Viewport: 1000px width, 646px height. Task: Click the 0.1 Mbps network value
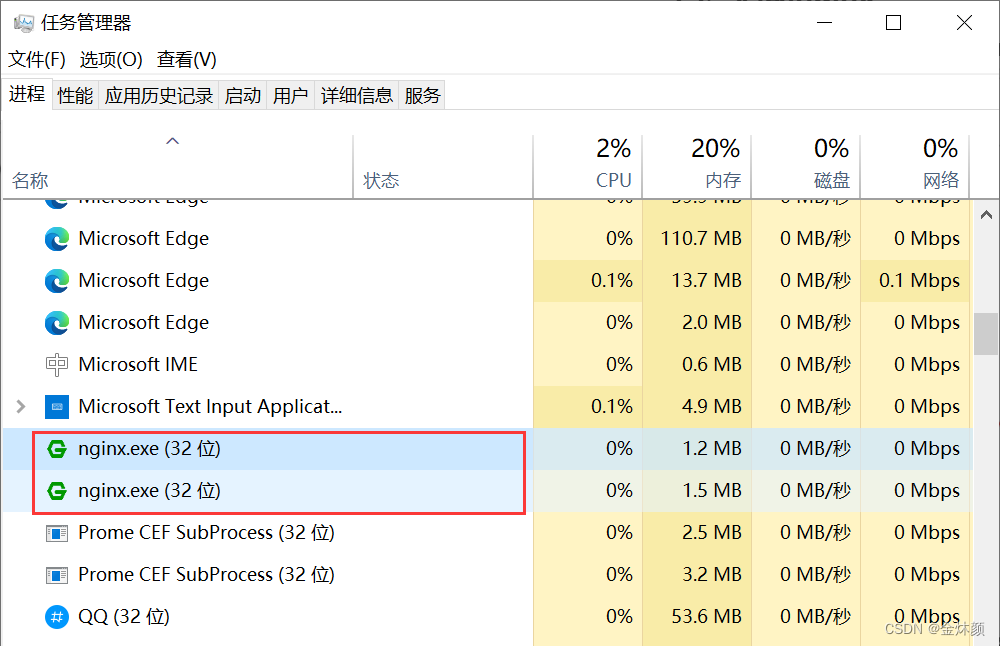[919, 281]
